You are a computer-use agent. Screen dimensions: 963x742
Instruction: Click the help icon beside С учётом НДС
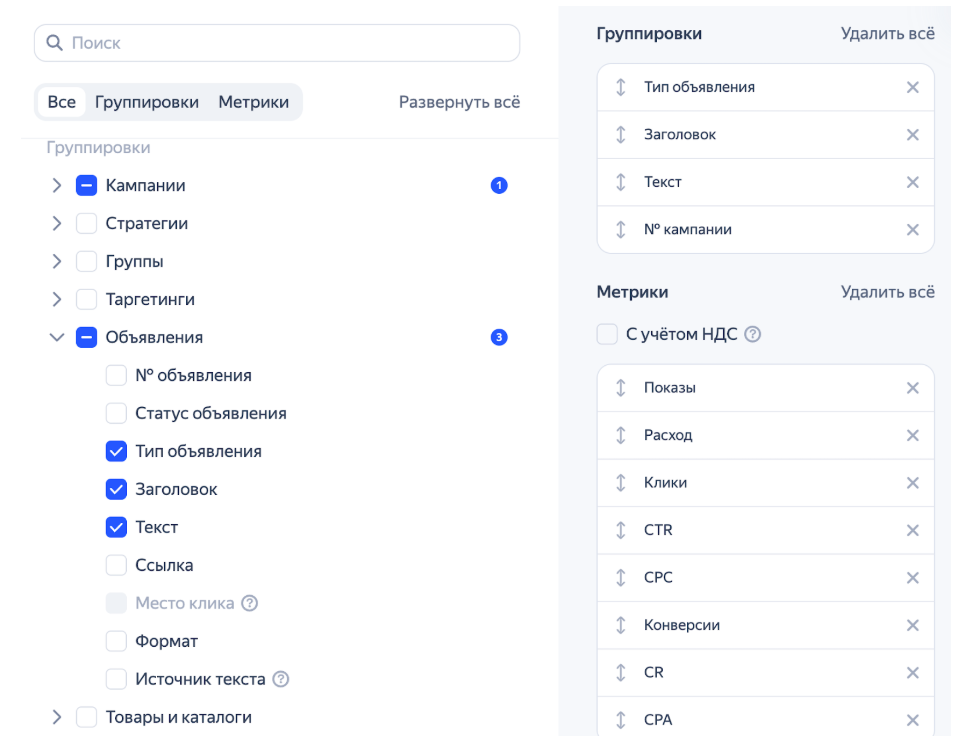753,335
